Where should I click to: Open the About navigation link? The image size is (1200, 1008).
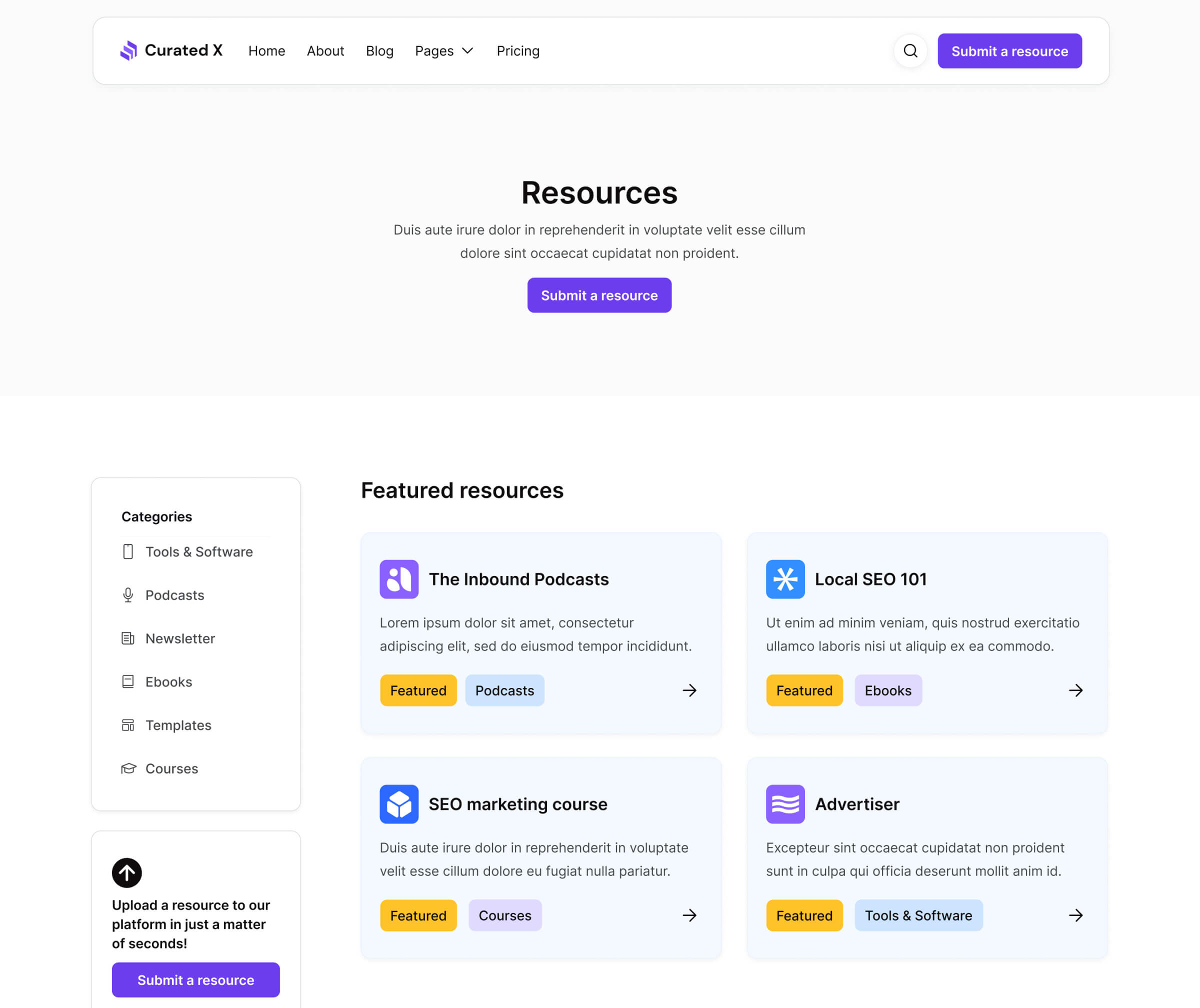[325, 51]
